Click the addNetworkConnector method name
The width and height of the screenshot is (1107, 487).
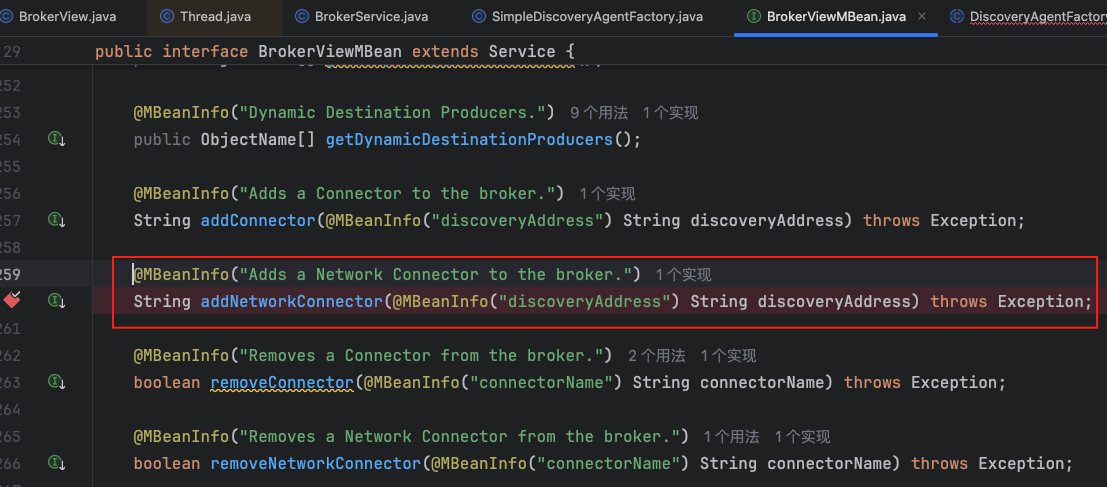[291, 301]
